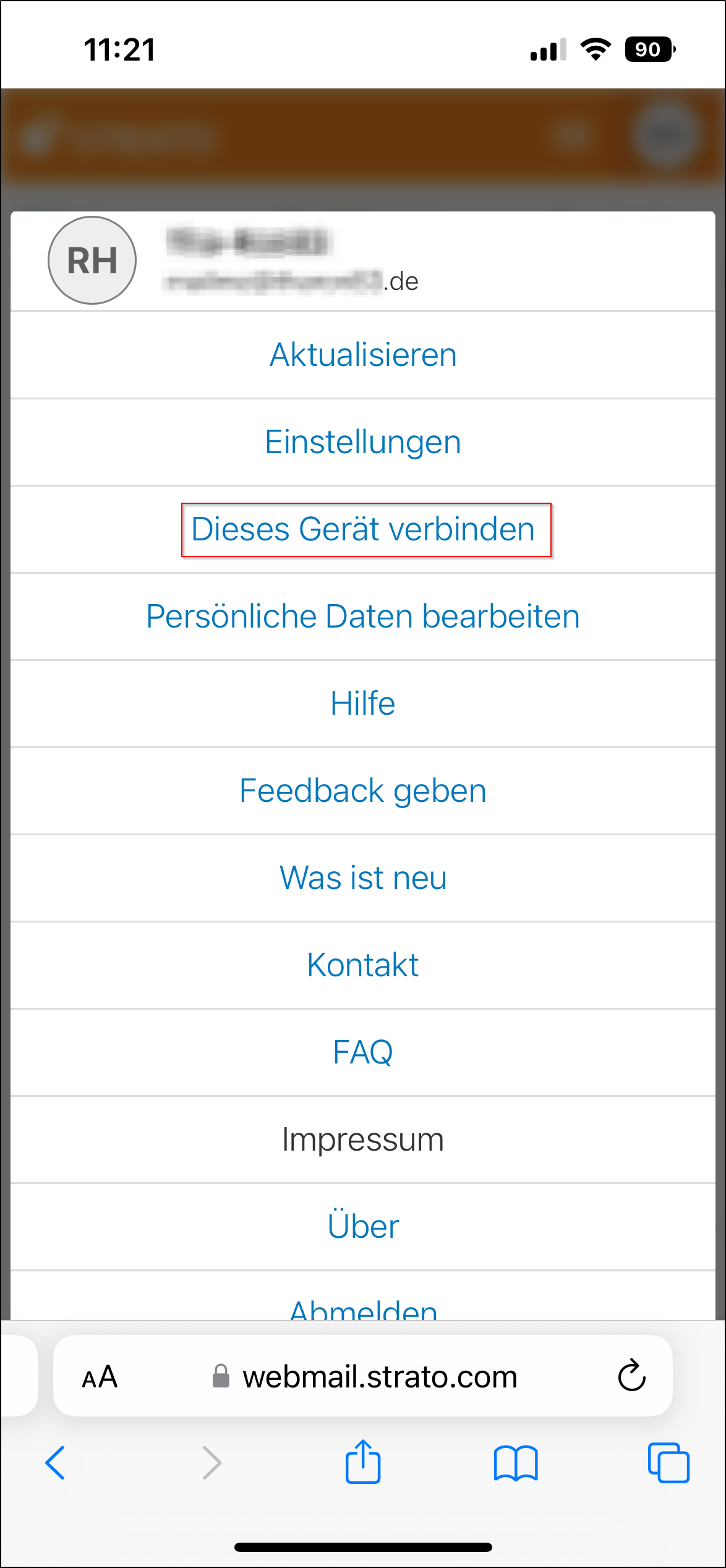Tap the lock icon in address bar

point(221,1377)
